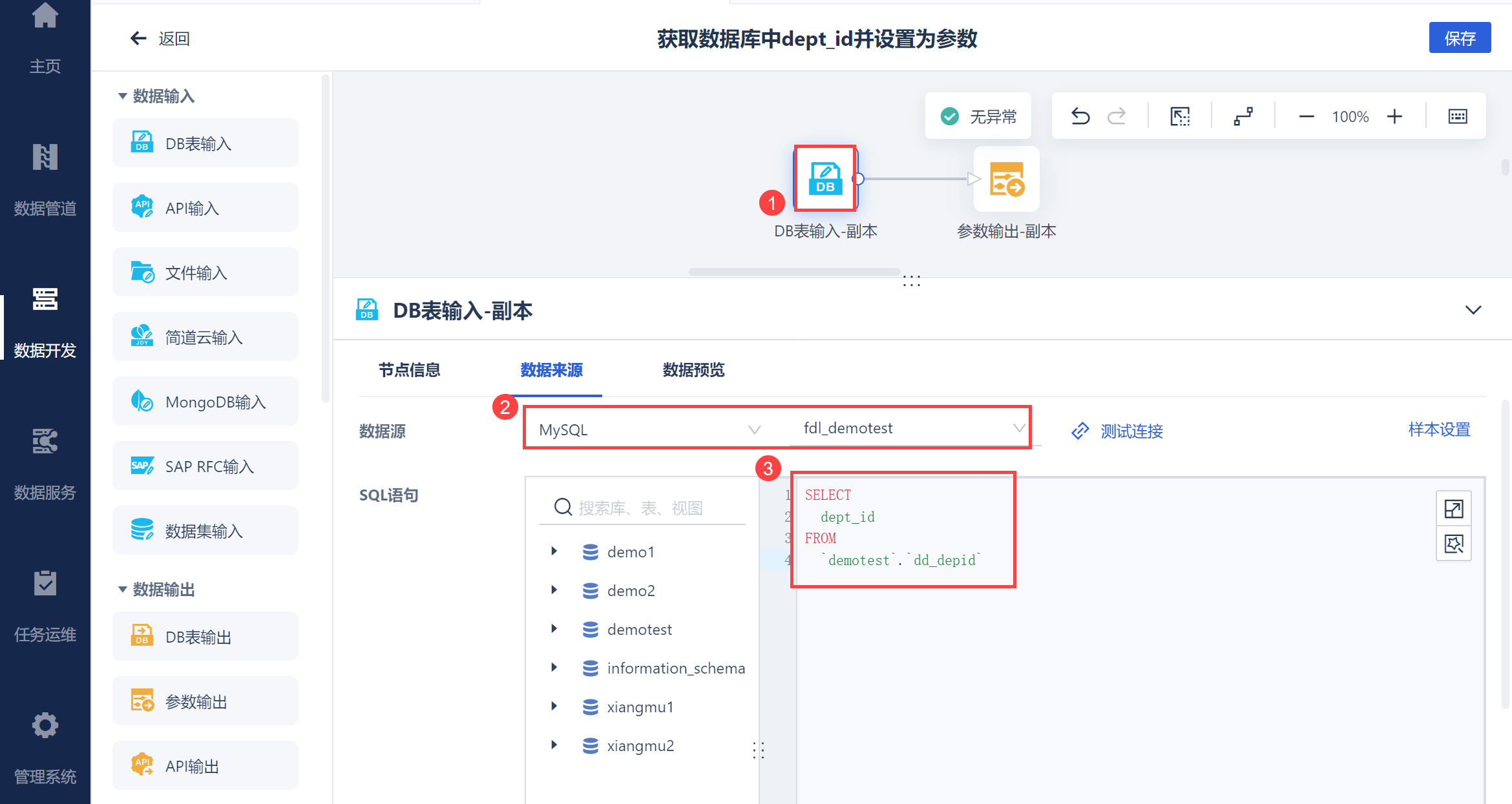Switch to the 节点信息 tab
The height and width of the screenshot is (804, 1512).
409,370
